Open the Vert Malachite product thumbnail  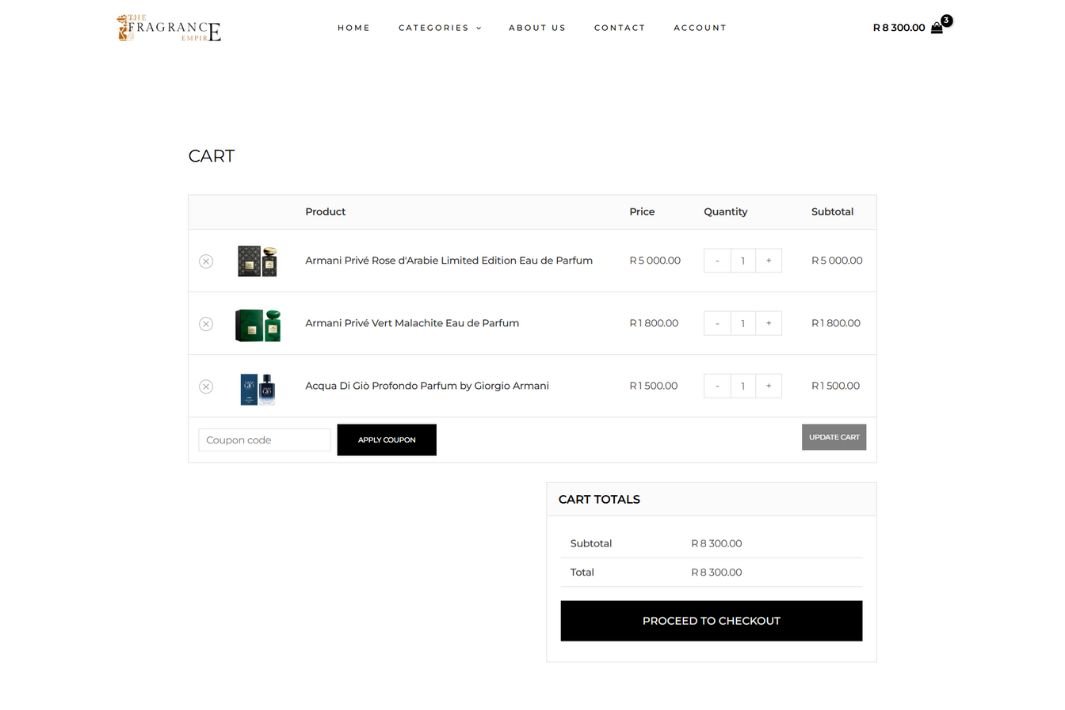[257, 325]
